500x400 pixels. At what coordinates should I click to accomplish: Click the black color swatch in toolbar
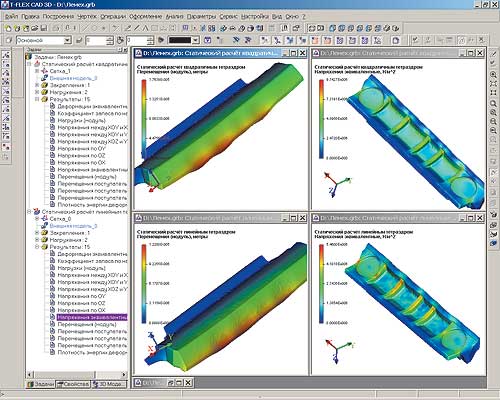click(180, 40)
